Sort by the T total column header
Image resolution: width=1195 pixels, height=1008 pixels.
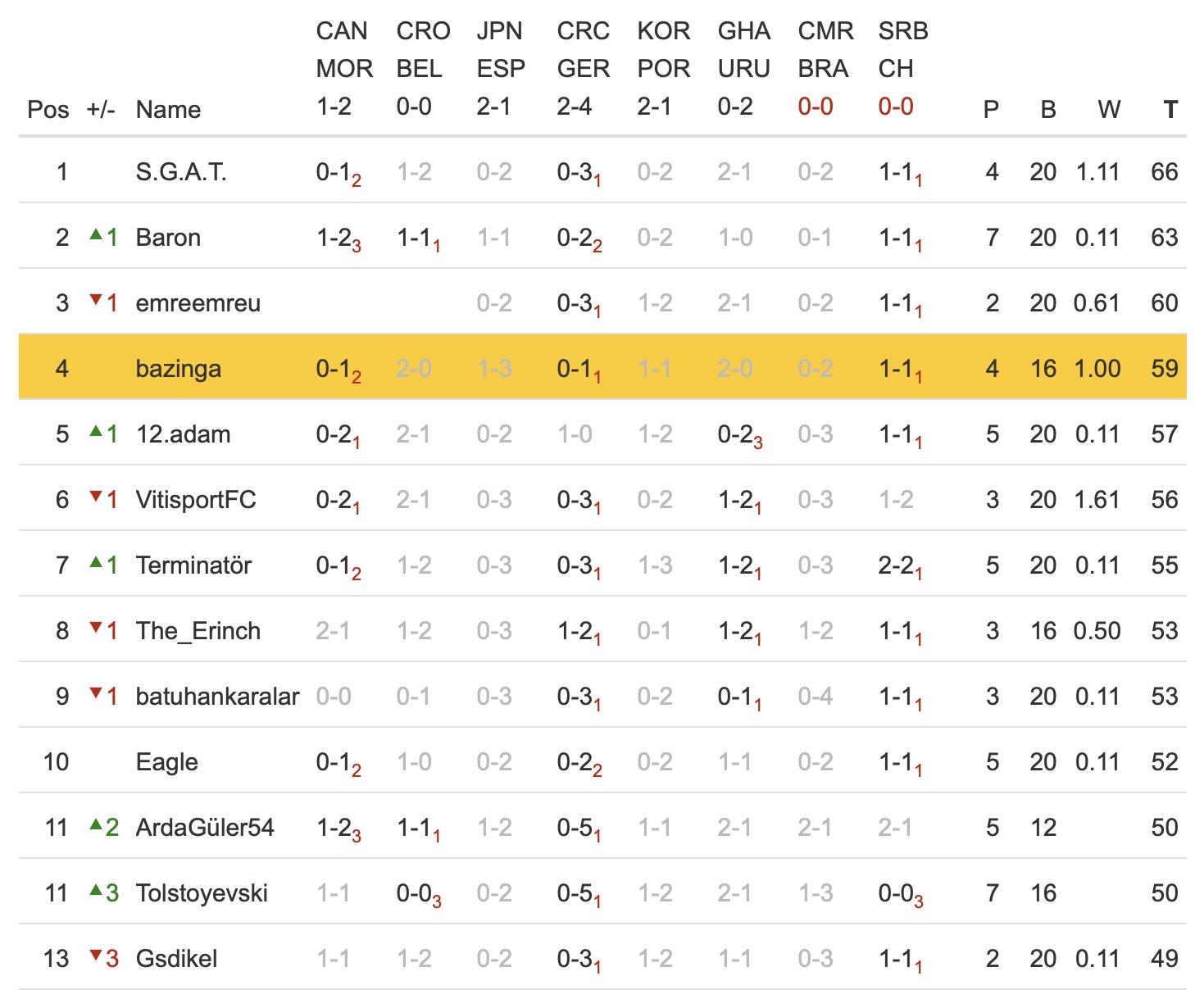(1170, 109)
